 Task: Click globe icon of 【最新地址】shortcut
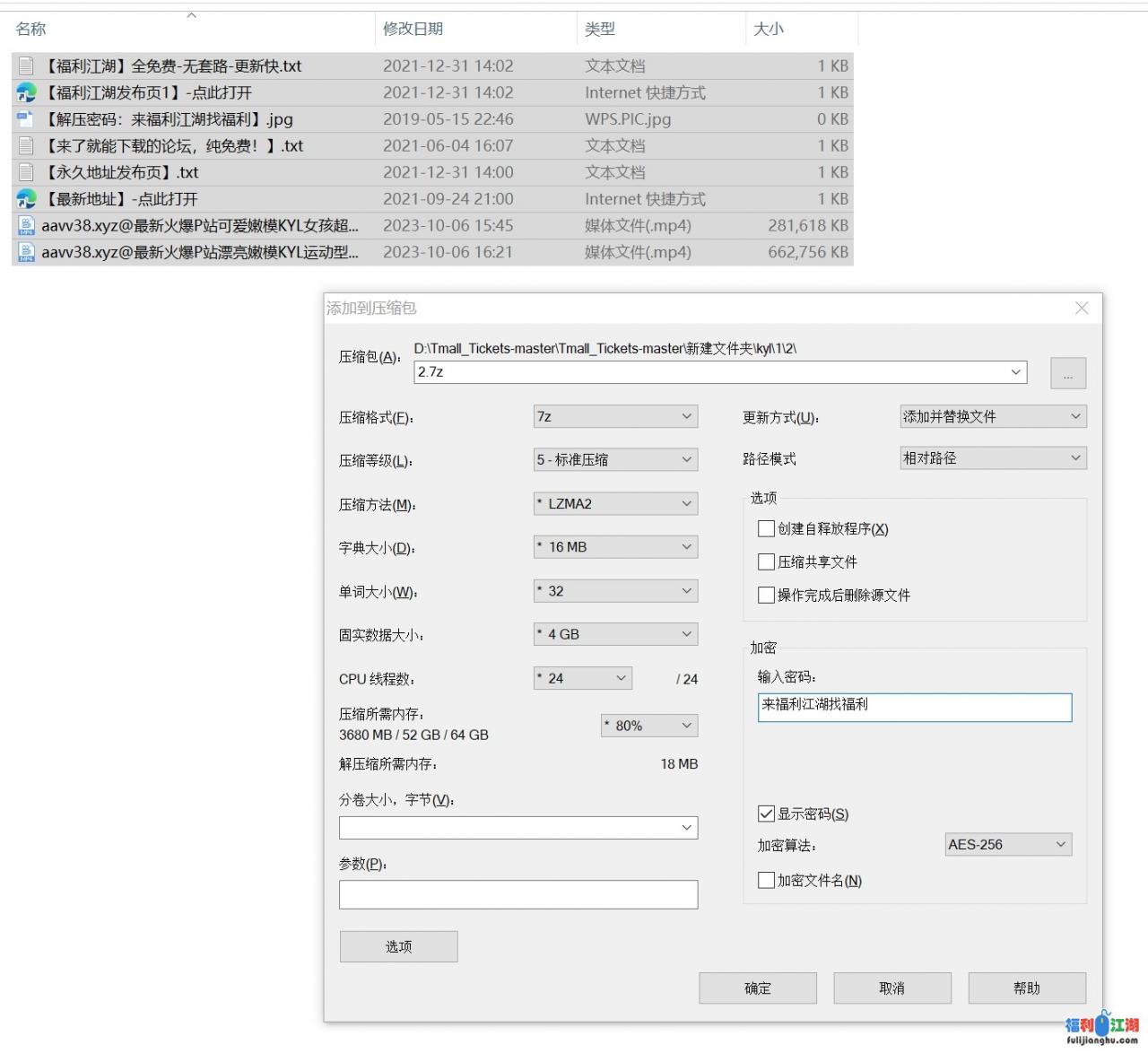tap(24, 199)
